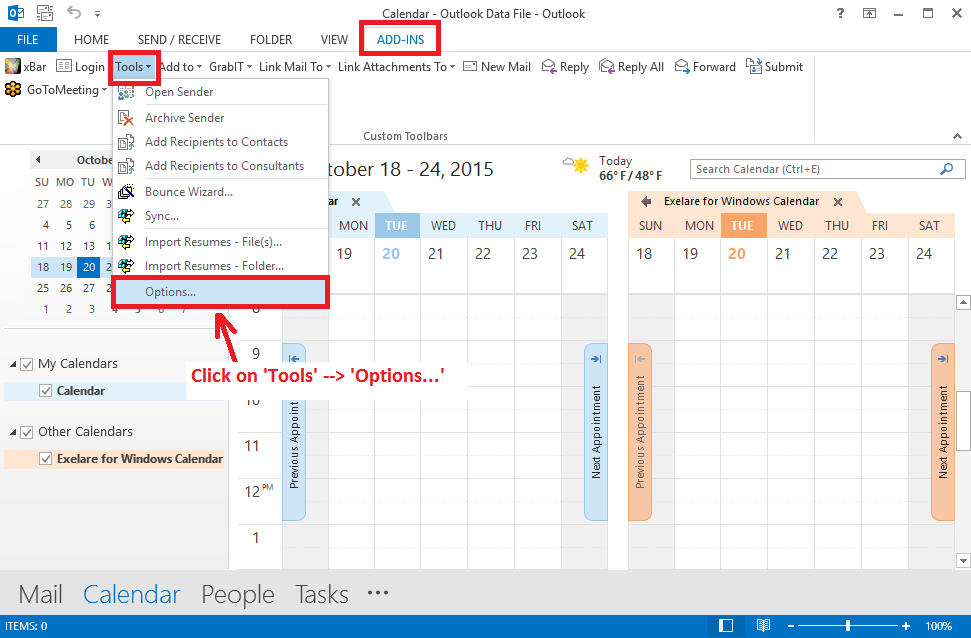Click zoom in plus button
The width and height of the screenshot is (971, 638).
coord(905,626)
